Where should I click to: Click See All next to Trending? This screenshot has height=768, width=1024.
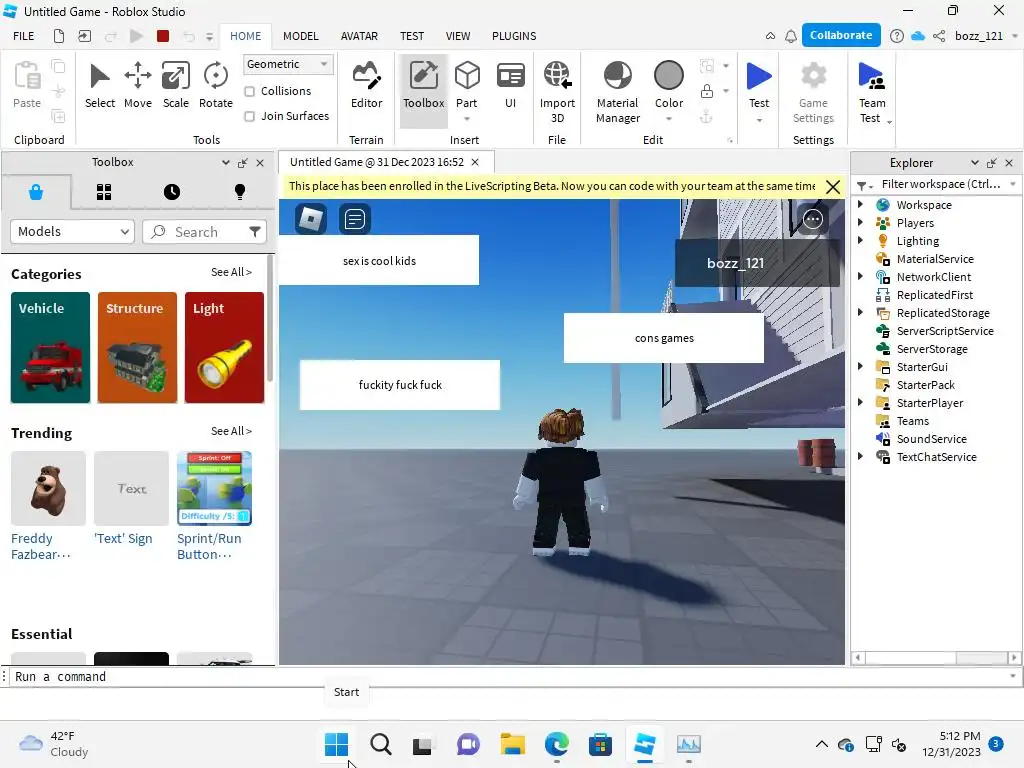(x=231, y=431)
